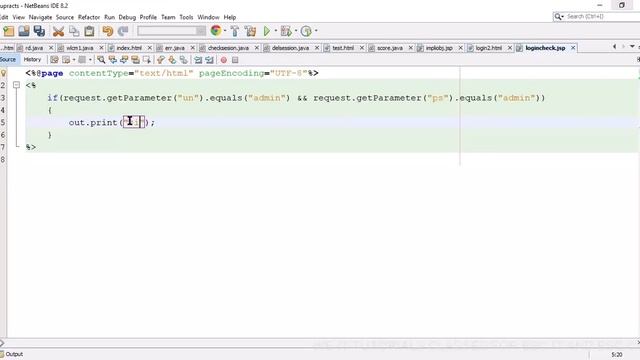Screen dimensions: 640x360
Task: Click the lightbulb hint icon on line 1
Action: [3, 73]
